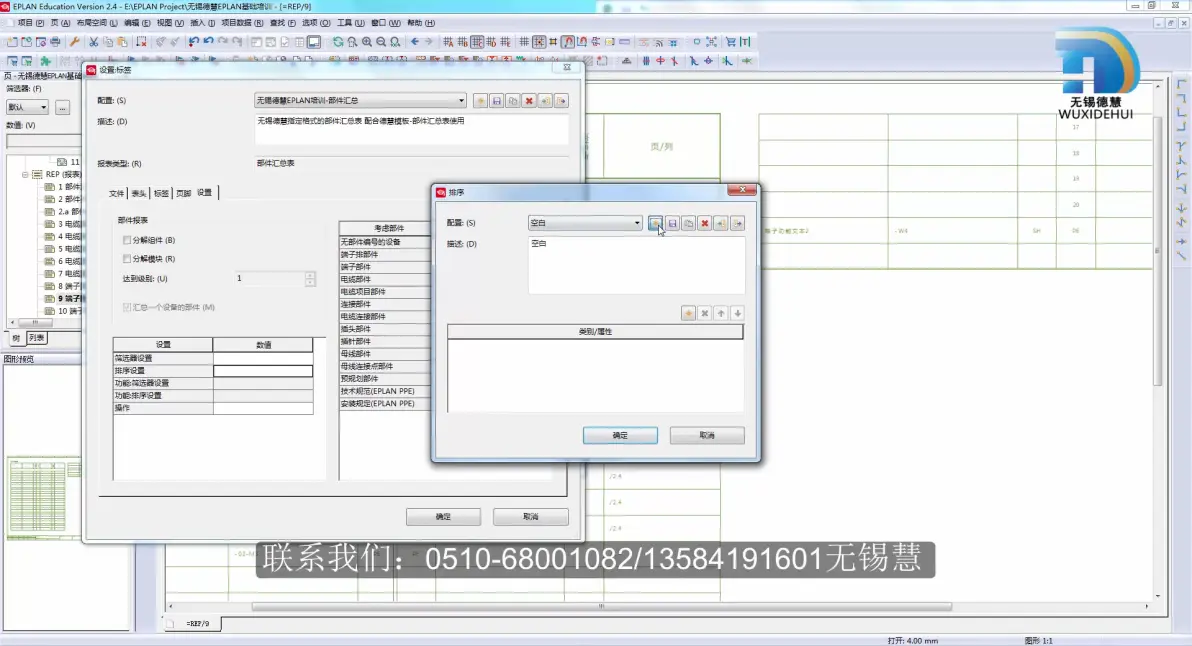Click Save icon in 排序 dialog
1192x646 pixels.
pos(672,223)
